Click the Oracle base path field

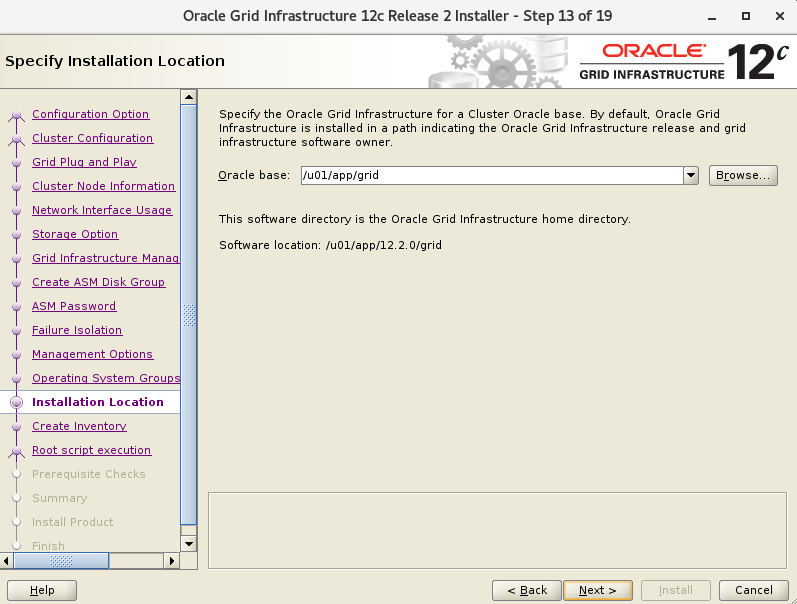[x=492, y=175]
